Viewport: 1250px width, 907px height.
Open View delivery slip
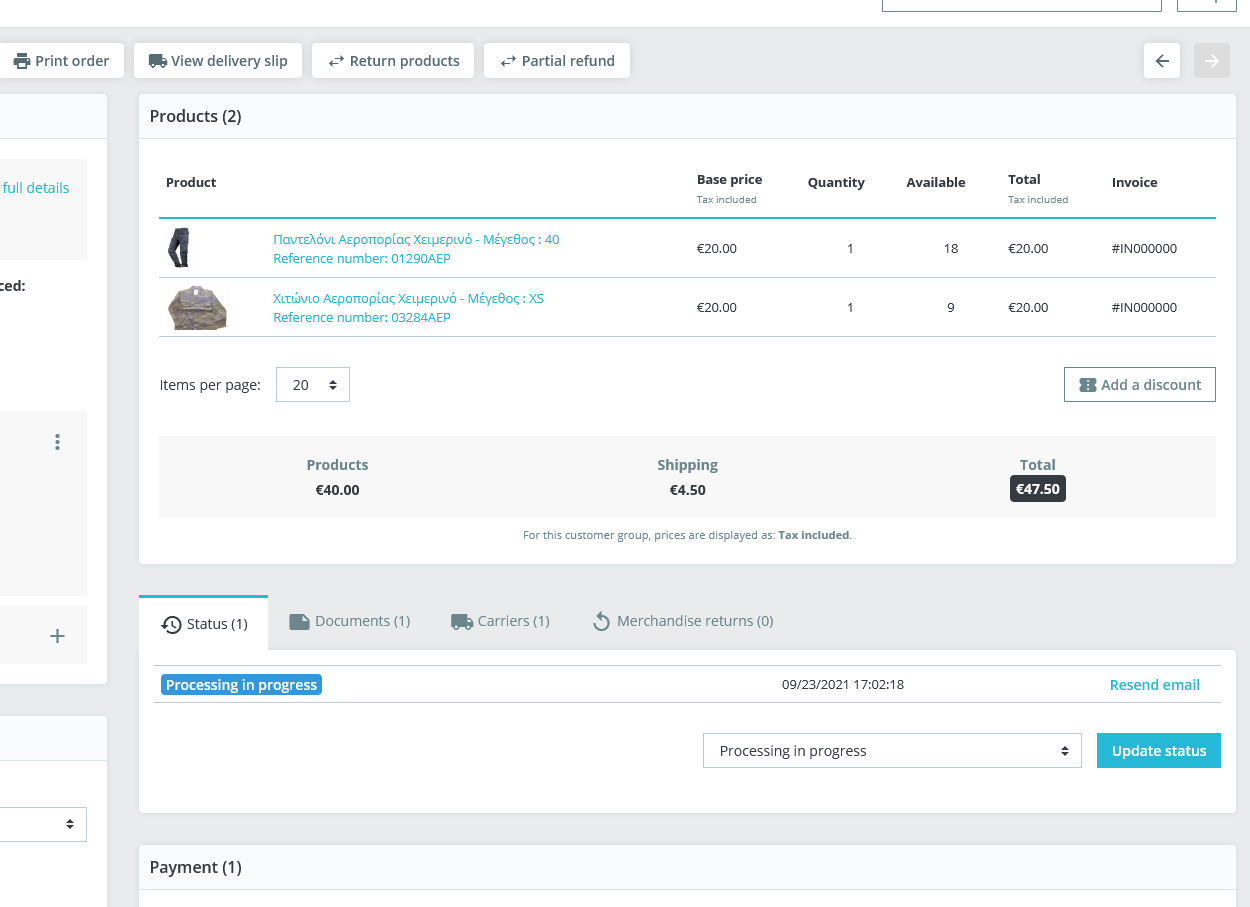tap(218, 61)
